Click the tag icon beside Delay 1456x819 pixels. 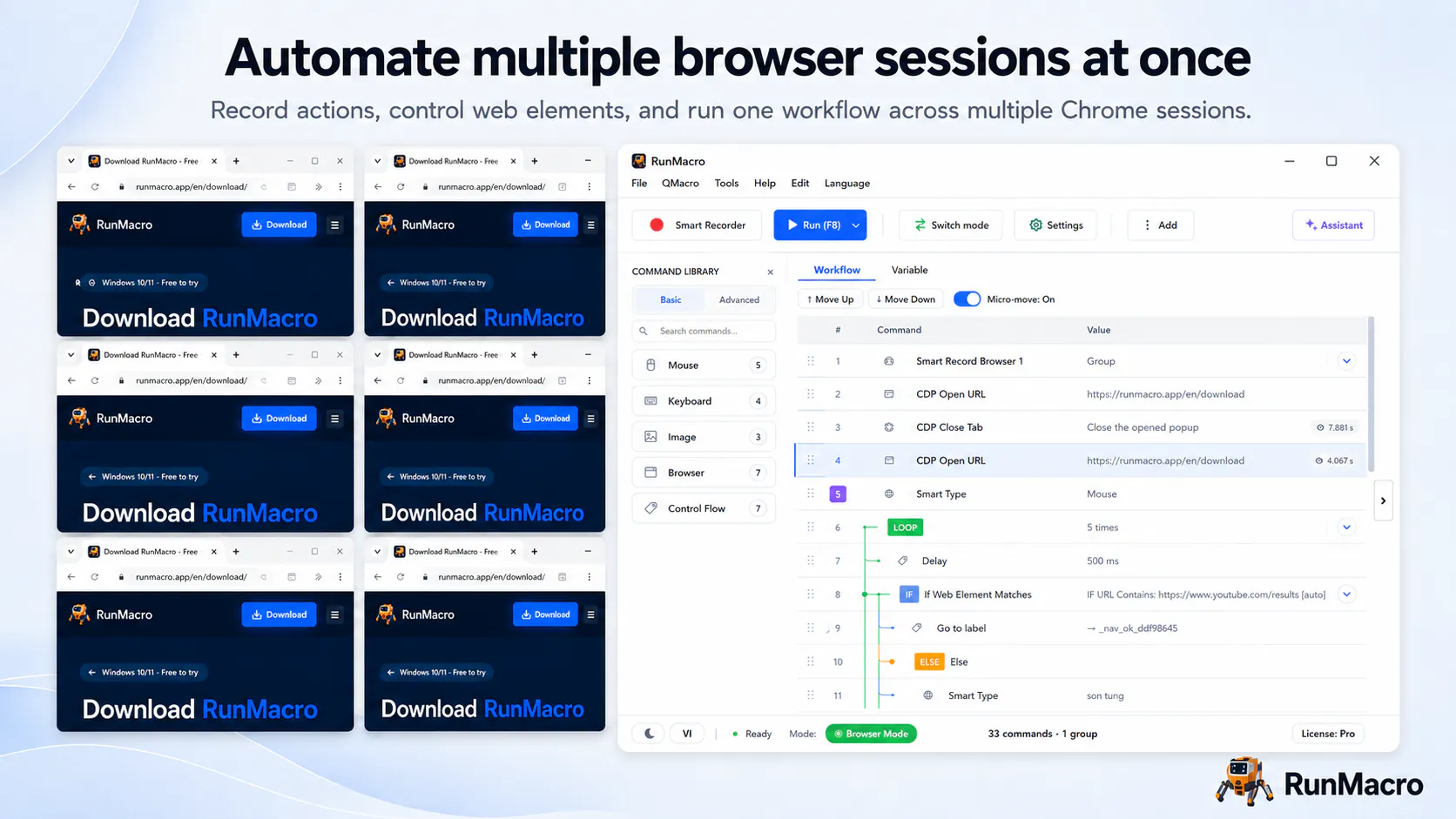pyautogui.click(x=903, y=561)
